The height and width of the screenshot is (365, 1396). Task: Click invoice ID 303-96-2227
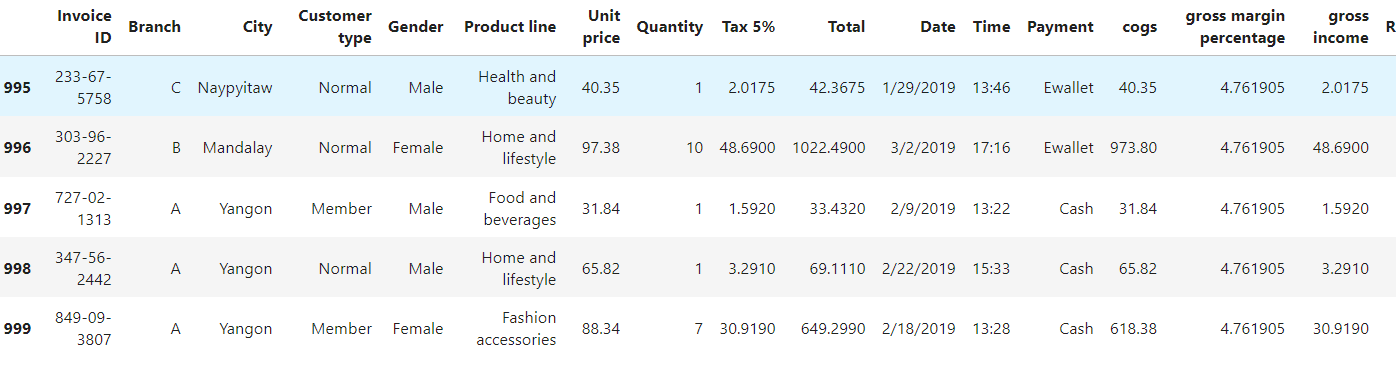(x=84, y=147)
